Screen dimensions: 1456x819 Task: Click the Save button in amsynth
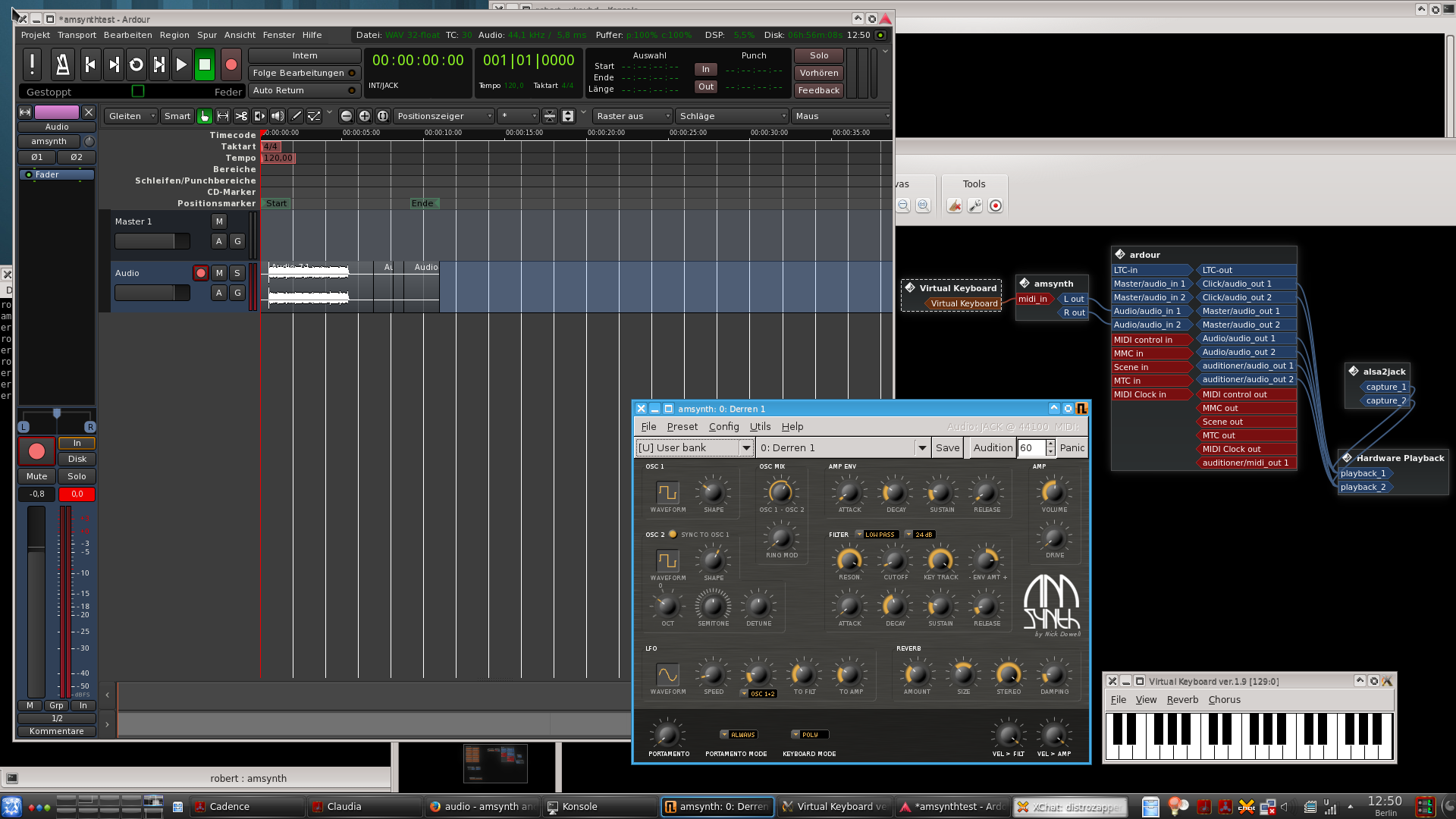click(947, 448)
